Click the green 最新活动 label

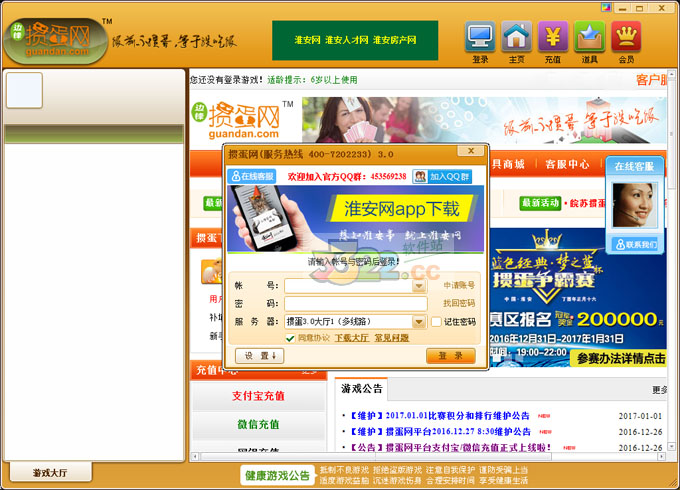coord(540,203)
